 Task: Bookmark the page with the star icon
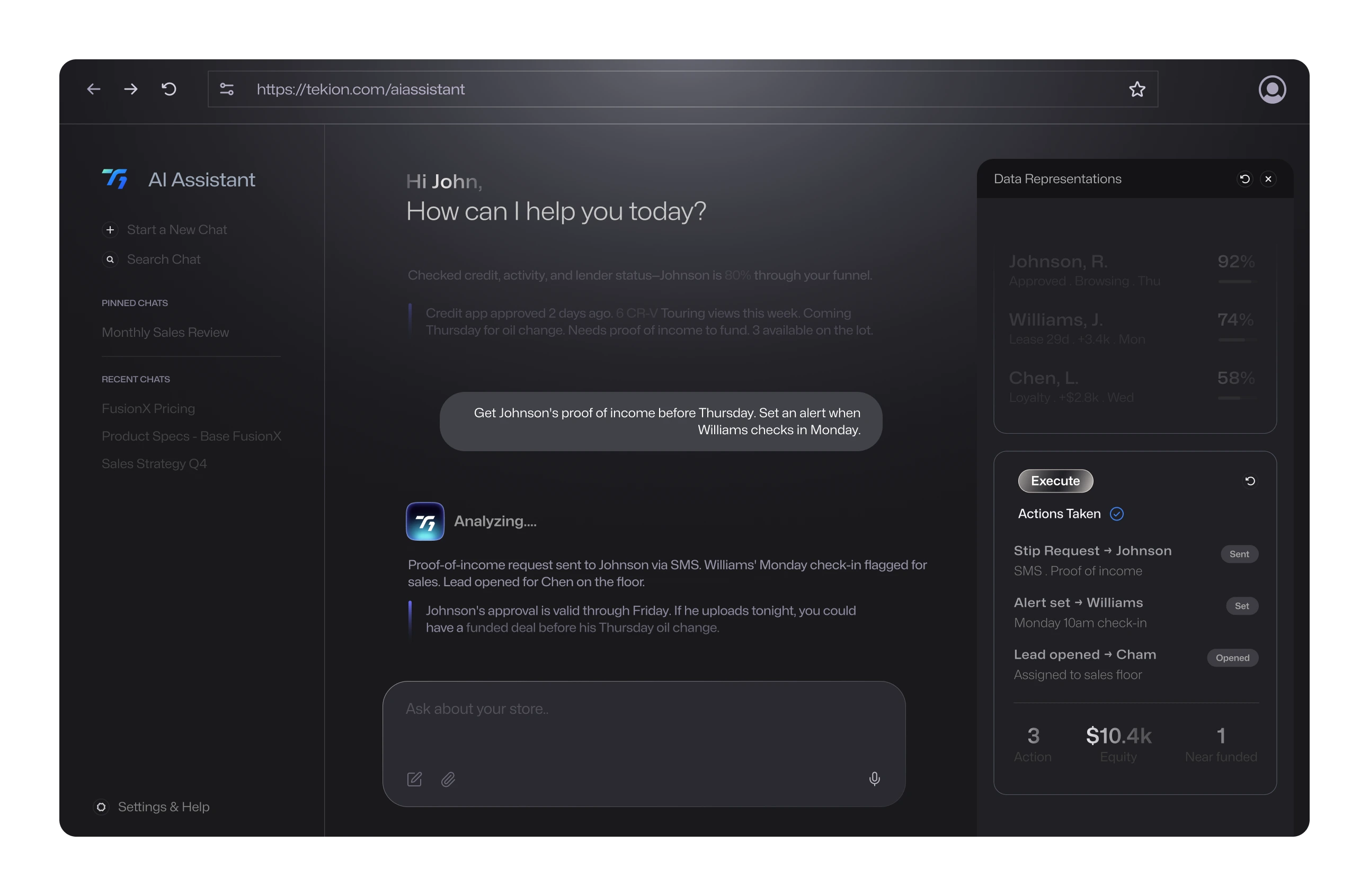[x=1136, y=89]
